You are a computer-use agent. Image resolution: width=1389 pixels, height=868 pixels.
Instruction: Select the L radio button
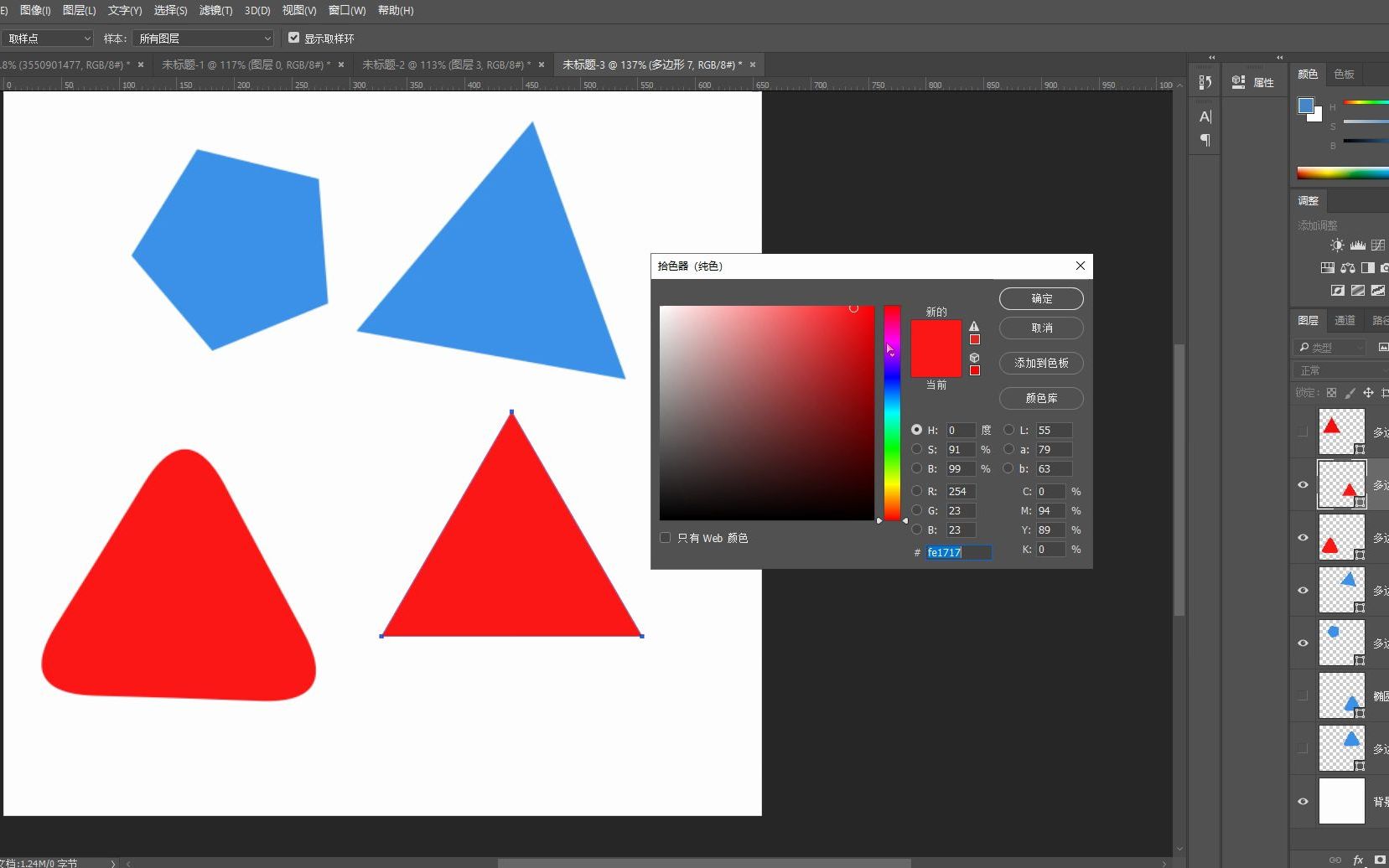tap(1008, 430)
